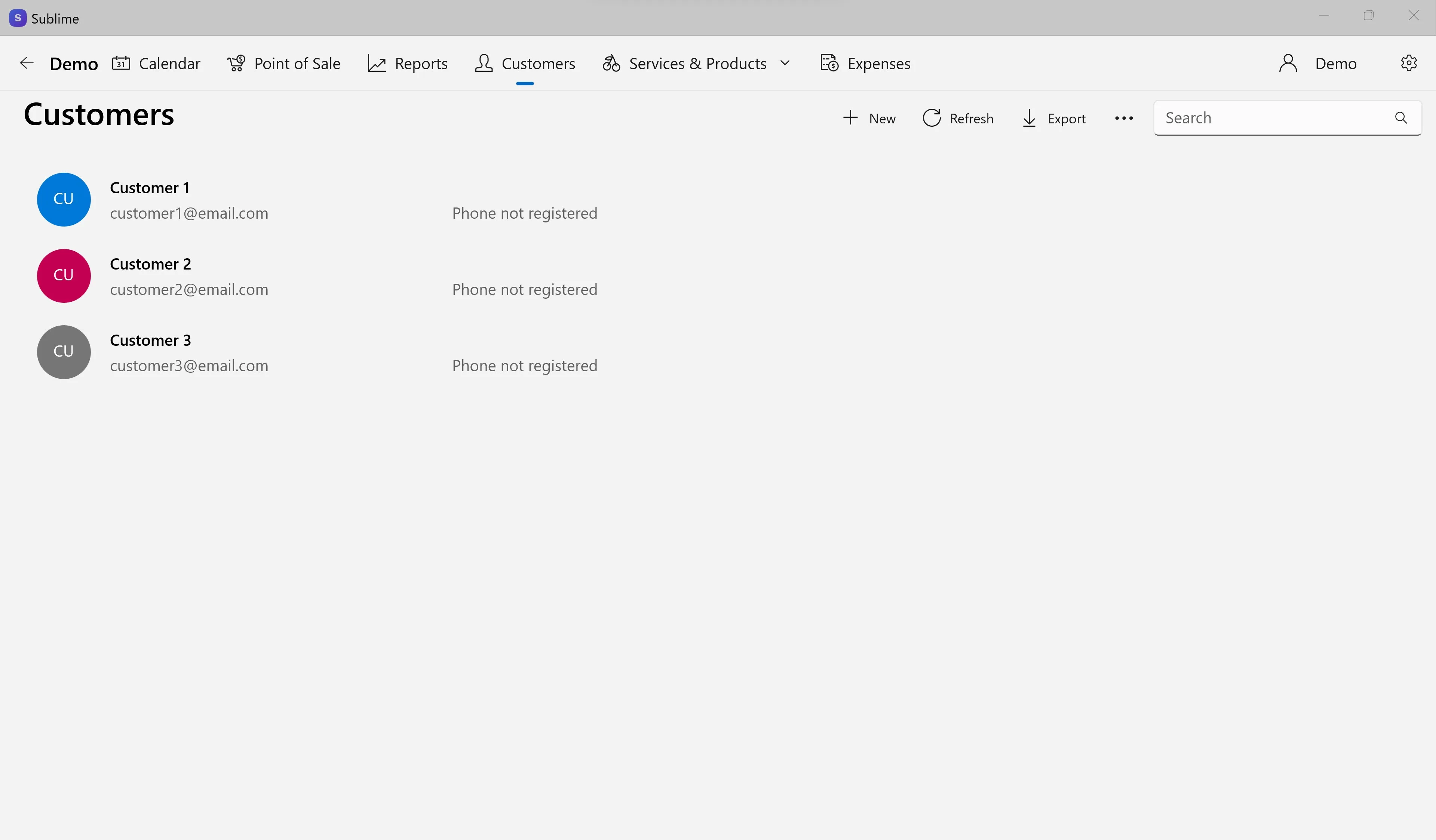
Task: Click the New label text
Action: (x=882, y=119)
